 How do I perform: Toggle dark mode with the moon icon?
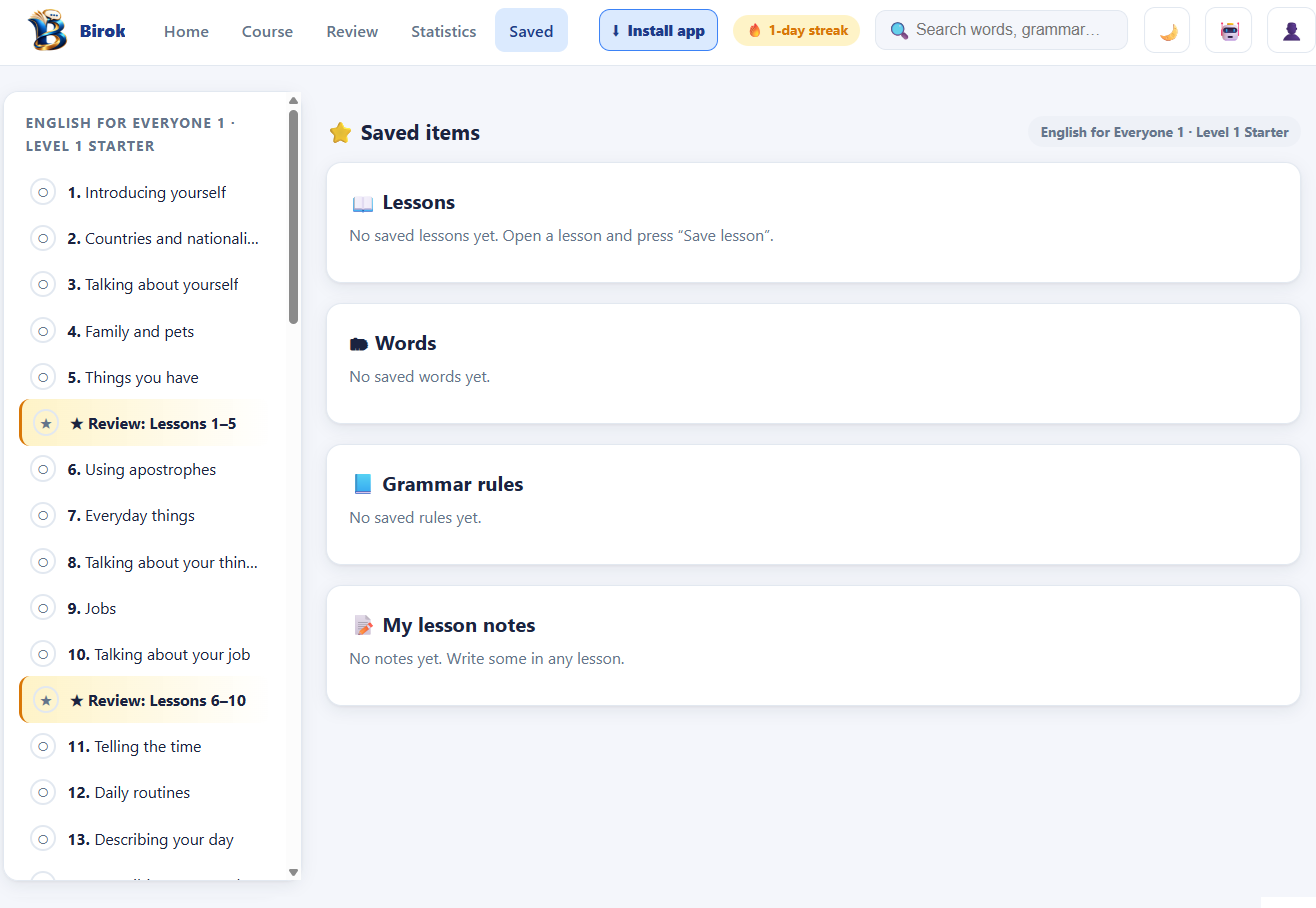(1167, 31)
